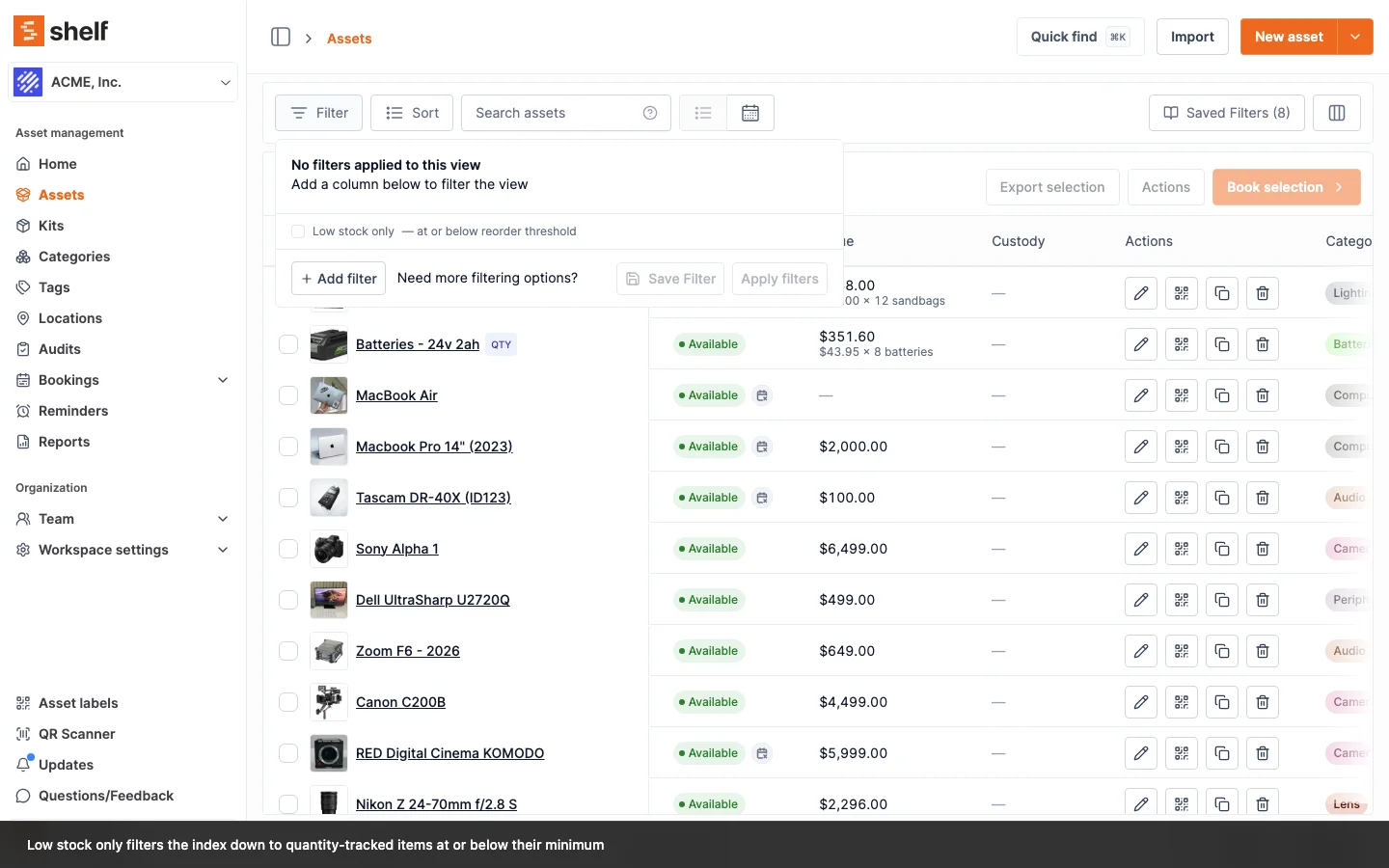Screen dimensions: 1389x868
Task: Open the New asset dropdown arrow
Action: tap(1355, 37)
